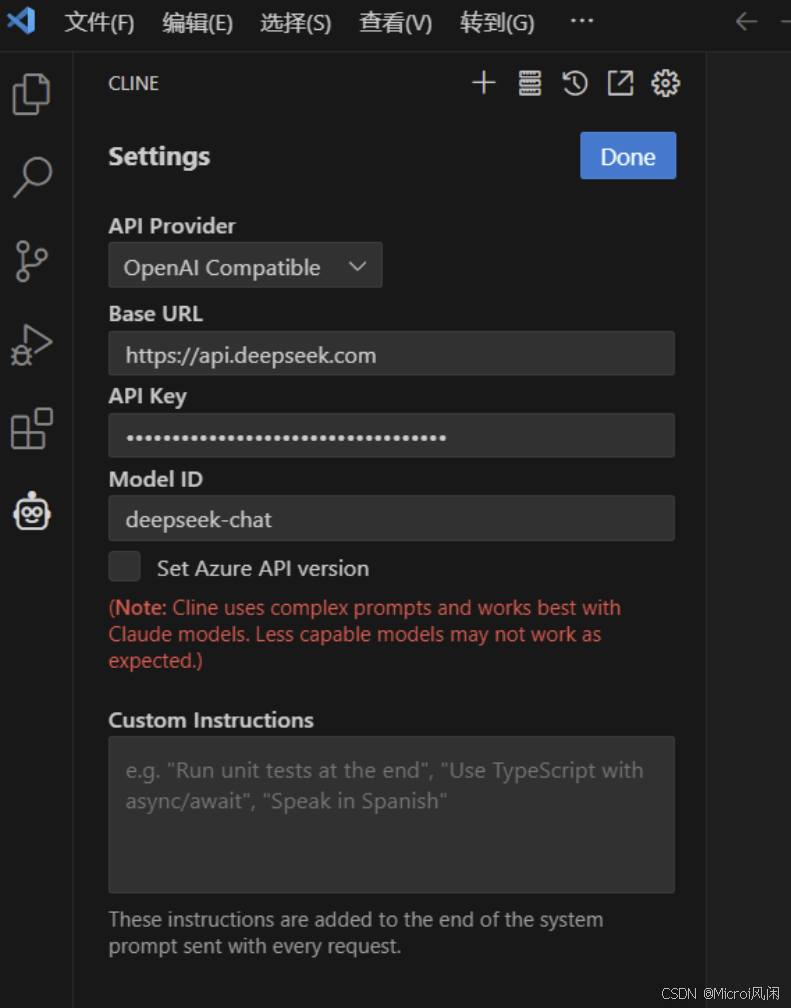Screen dimensions: 791x1008
Task: Start a new Cline task with plus icon
Action: tap(484, 83)
